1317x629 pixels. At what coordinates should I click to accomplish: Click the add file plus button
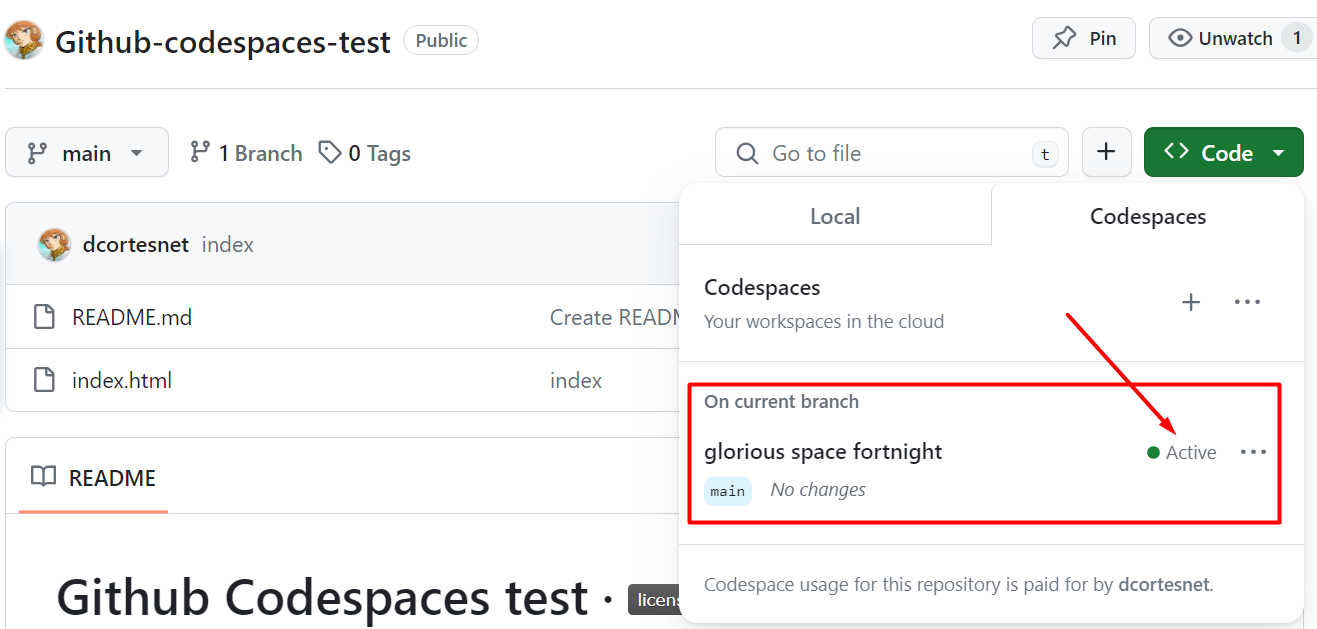pyautogui.click(x=1106, y=152)
